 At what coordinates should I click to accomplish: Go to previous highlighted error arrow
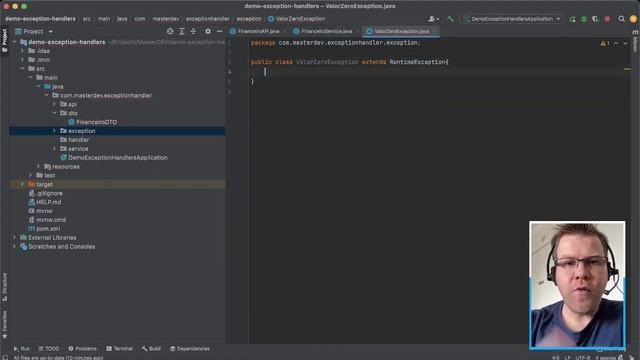(616, 43)
